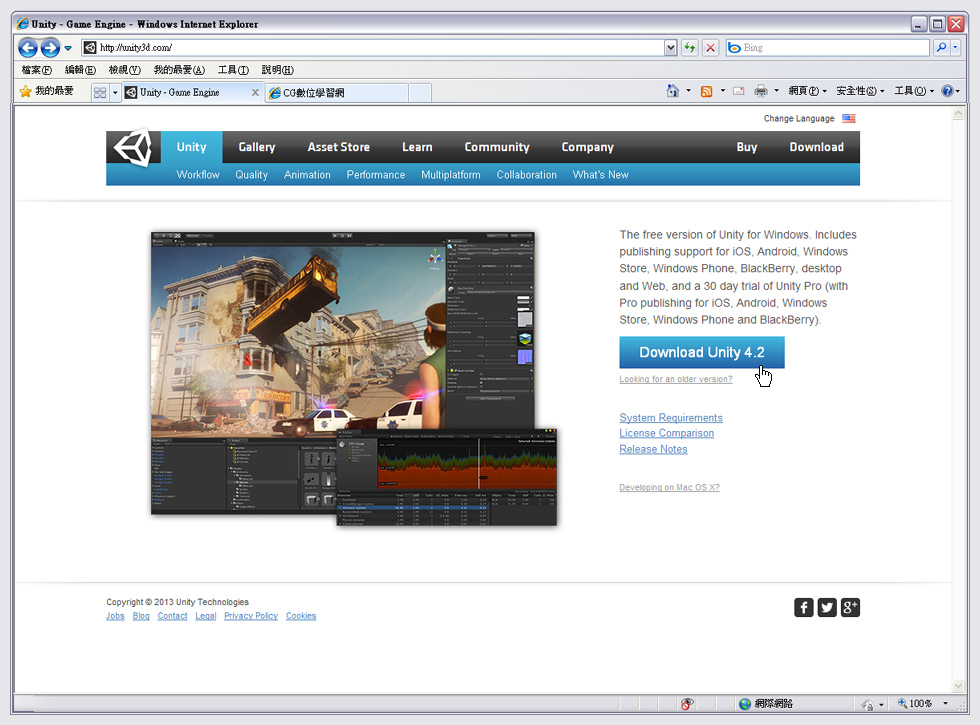Click the page scrollbar down arrow
The image size is (980, 725).
click(x=958, y=686)
